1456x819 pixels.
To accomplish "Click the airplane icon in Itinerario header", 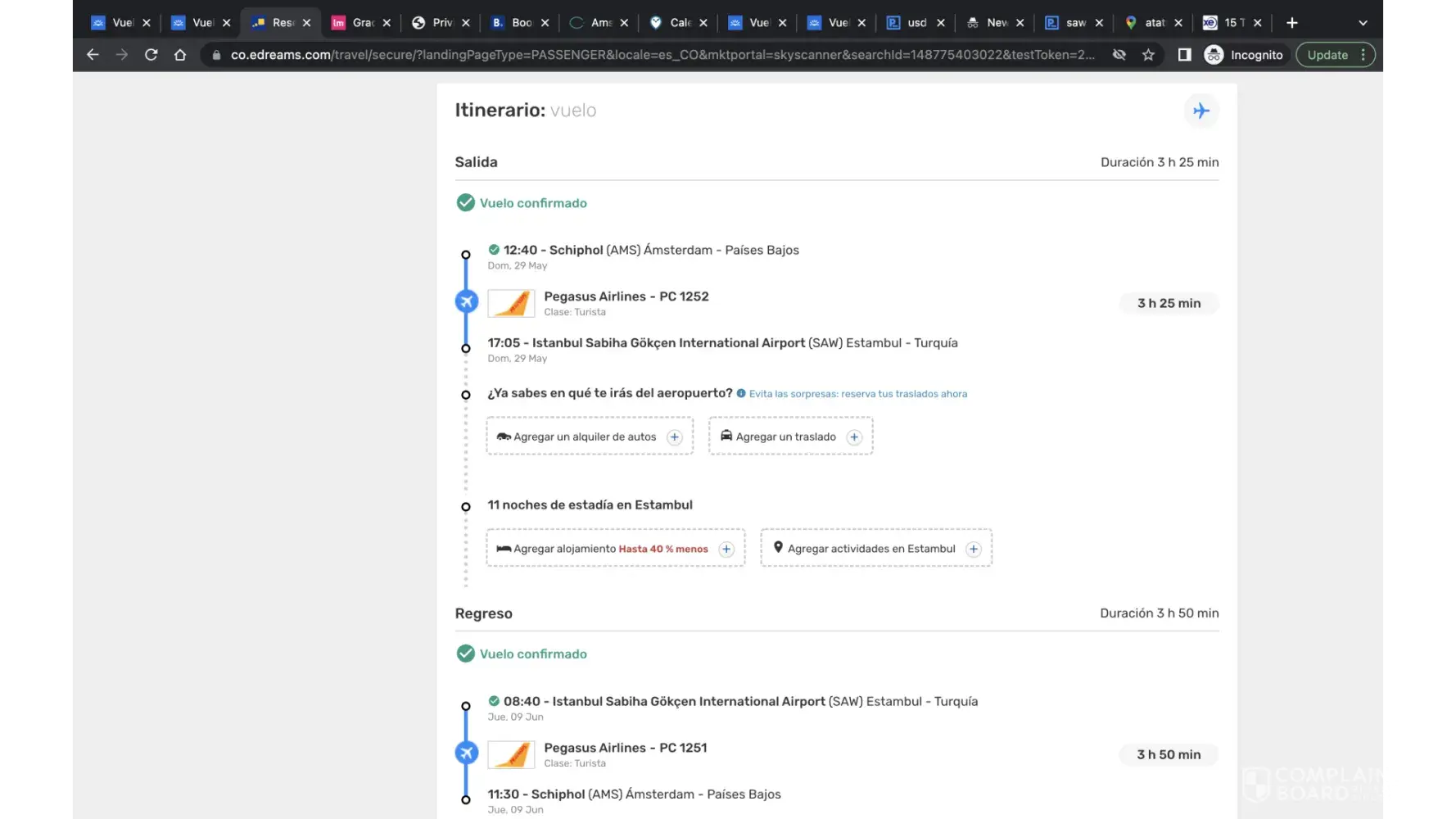I will coord(1201,111).
